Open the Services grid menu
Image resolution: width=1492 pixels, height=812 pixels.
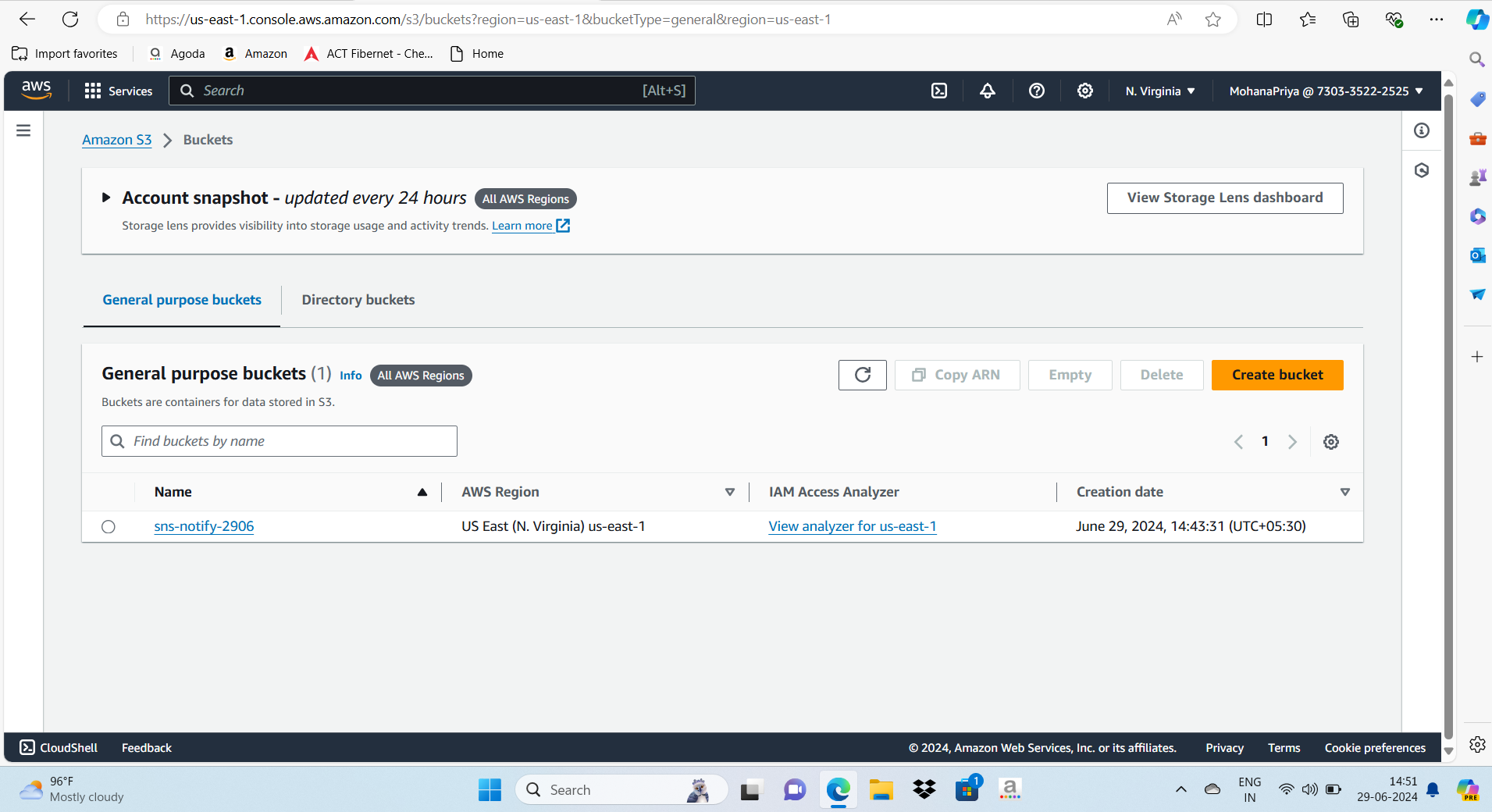coord(119,91)
